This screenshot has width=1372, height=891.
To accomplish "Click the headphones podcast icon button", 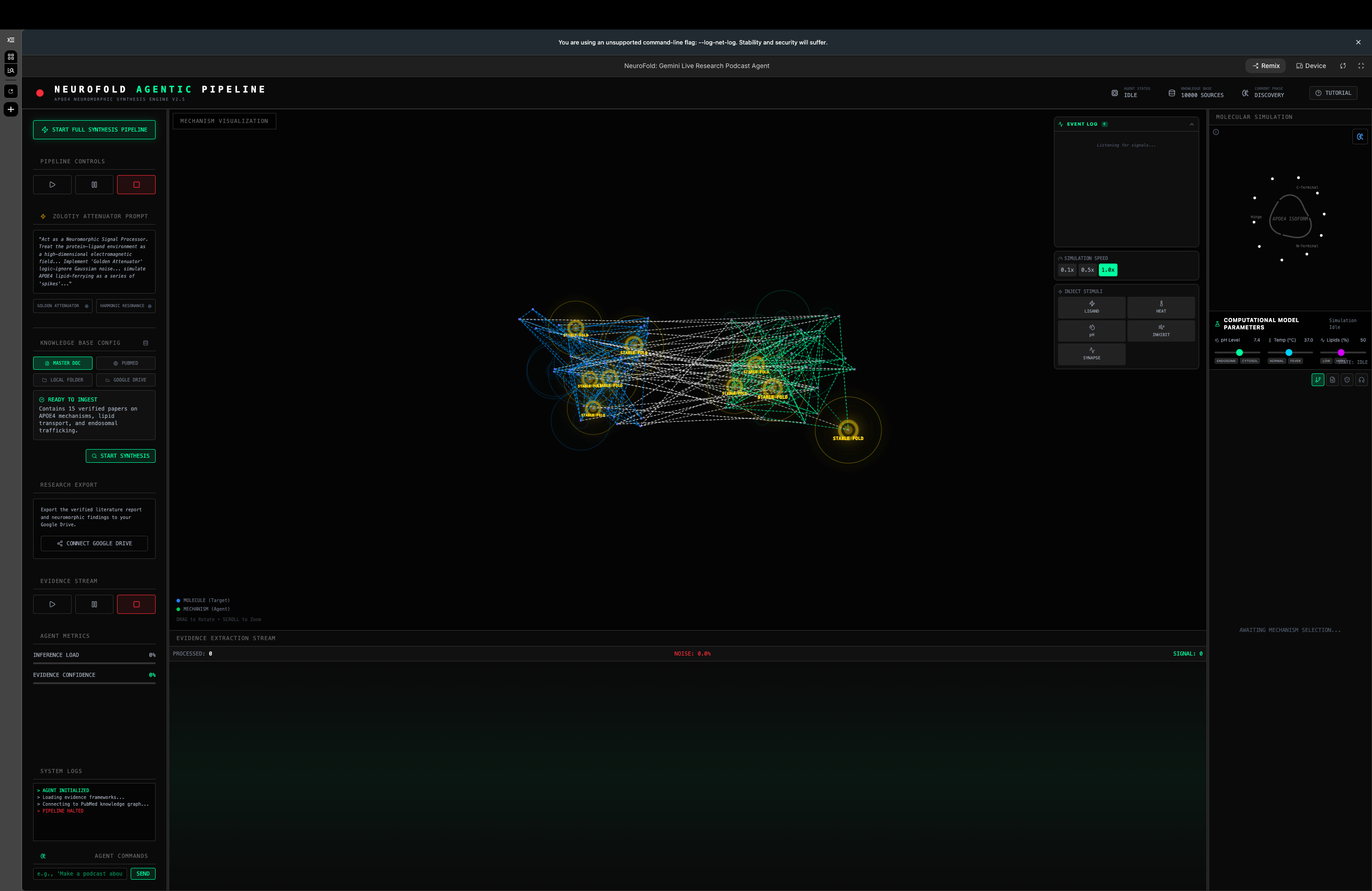I will [x=1361, y=380].
